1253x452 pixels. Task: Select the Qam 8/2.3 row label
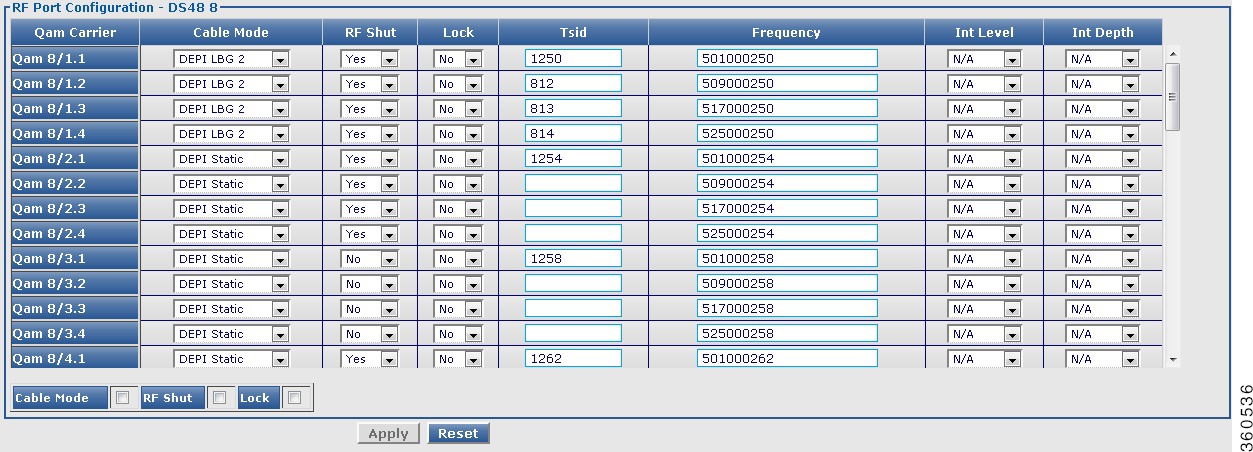click(x=75, y=209)
